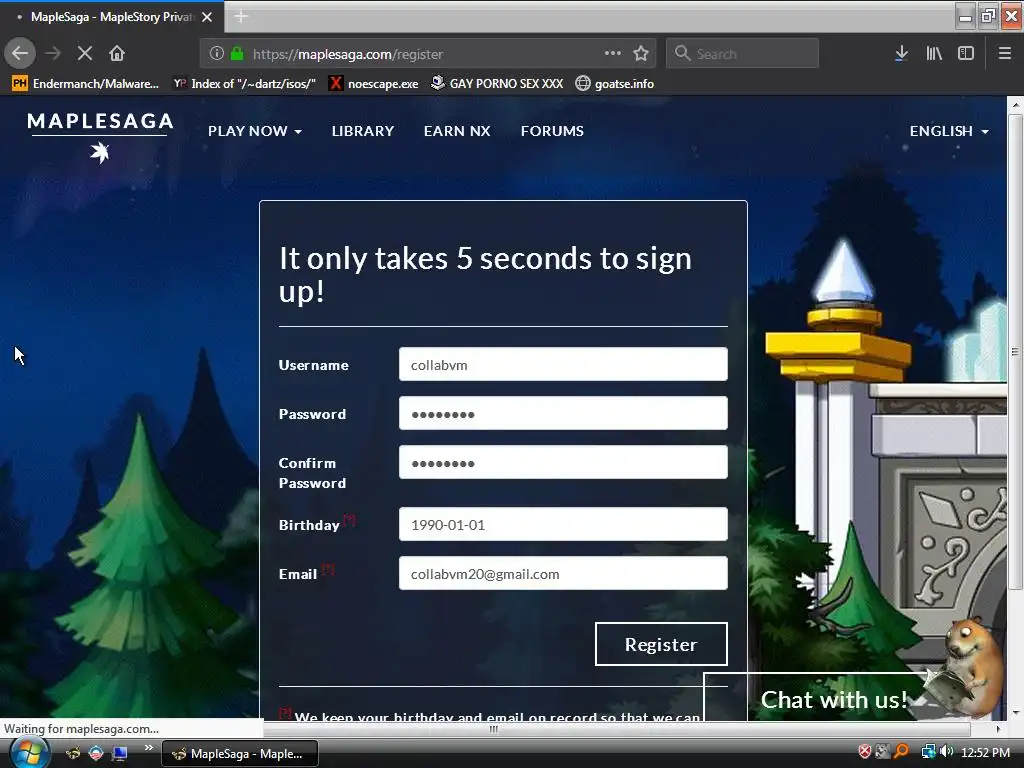Expand the PLAY NOW dropdown
Viewport: 1024px width, 768px height.
255,131
